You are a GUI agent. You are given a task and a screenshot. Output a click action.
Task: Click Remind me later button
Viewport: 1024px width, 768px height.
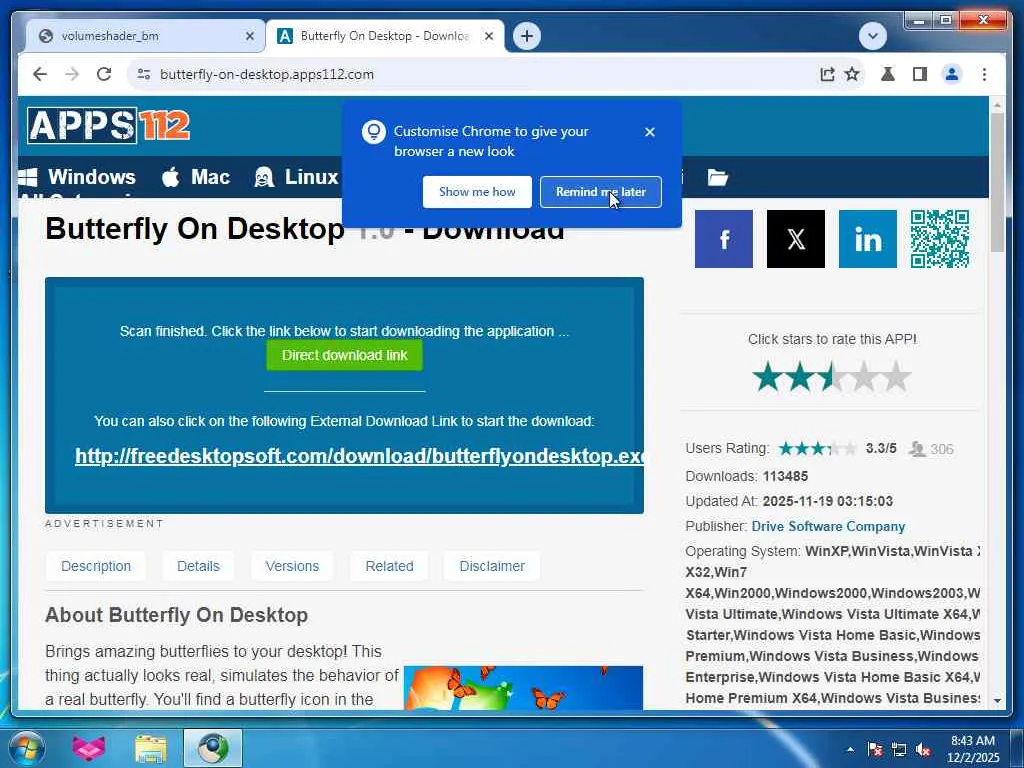point(601,192)
